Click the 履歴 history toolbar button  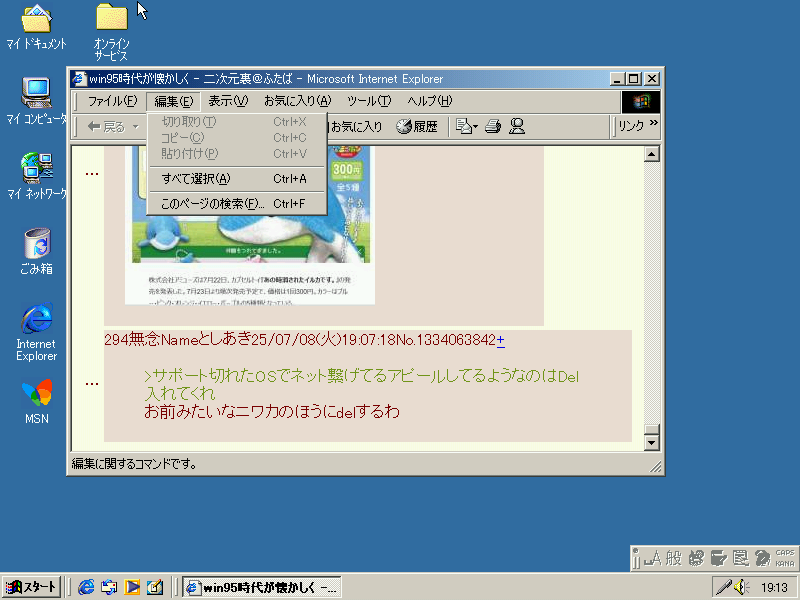pyautogui.click(x=417, y=127)
